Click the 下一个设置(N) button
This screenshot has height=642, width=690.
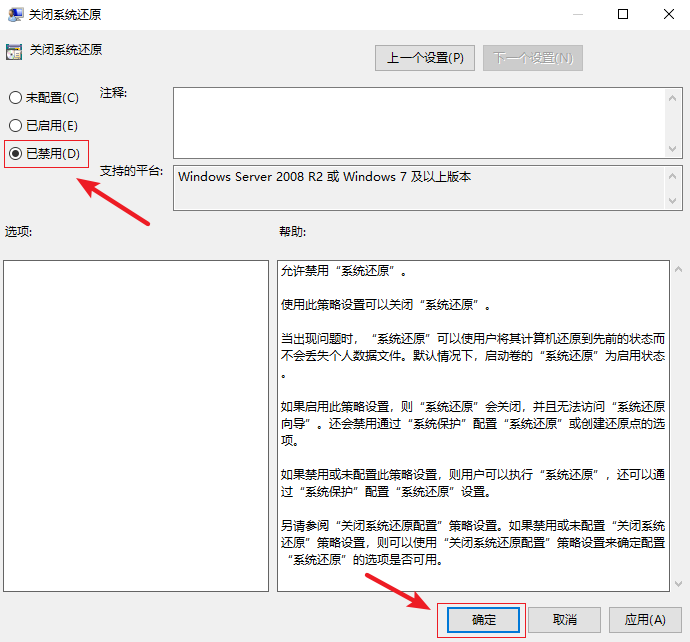pyautogui.click(x=532, y=58)
